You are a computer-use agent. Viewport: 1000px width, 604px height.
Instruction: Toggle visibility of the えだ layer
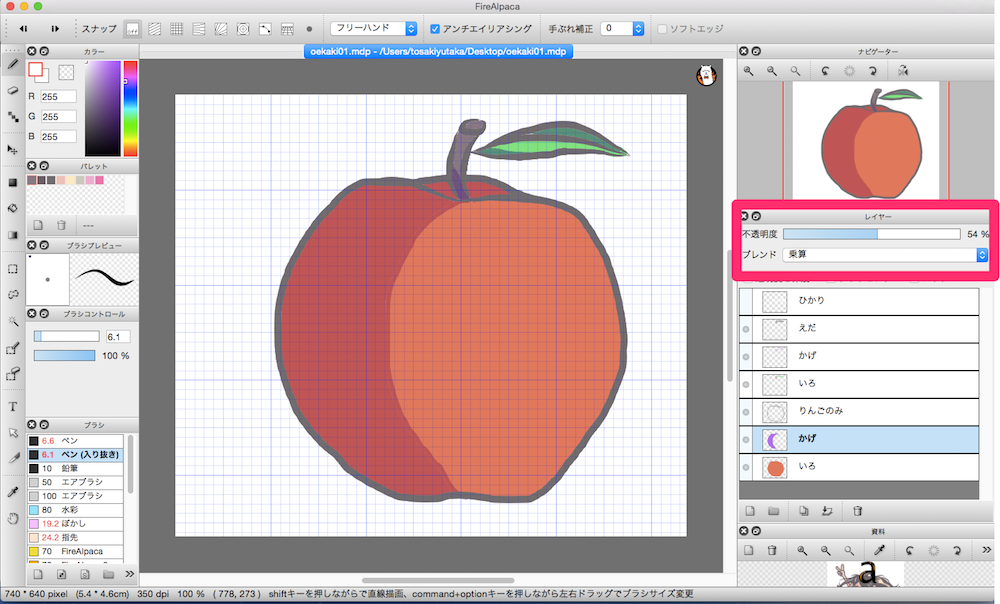click(746, 329)
